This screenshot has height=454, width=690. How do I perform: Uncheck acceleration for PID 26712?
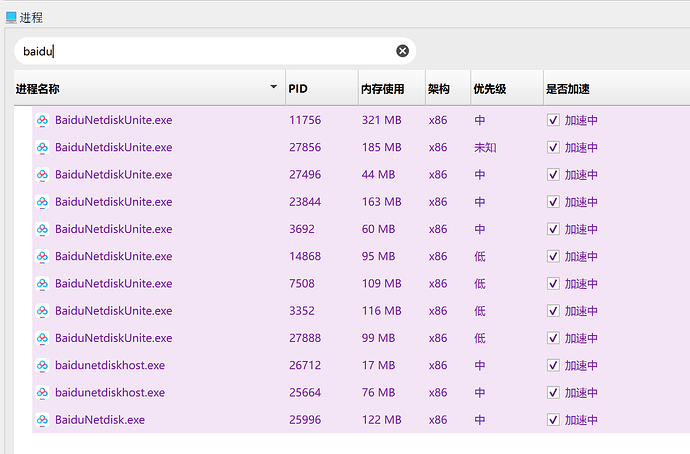(553, 366)
